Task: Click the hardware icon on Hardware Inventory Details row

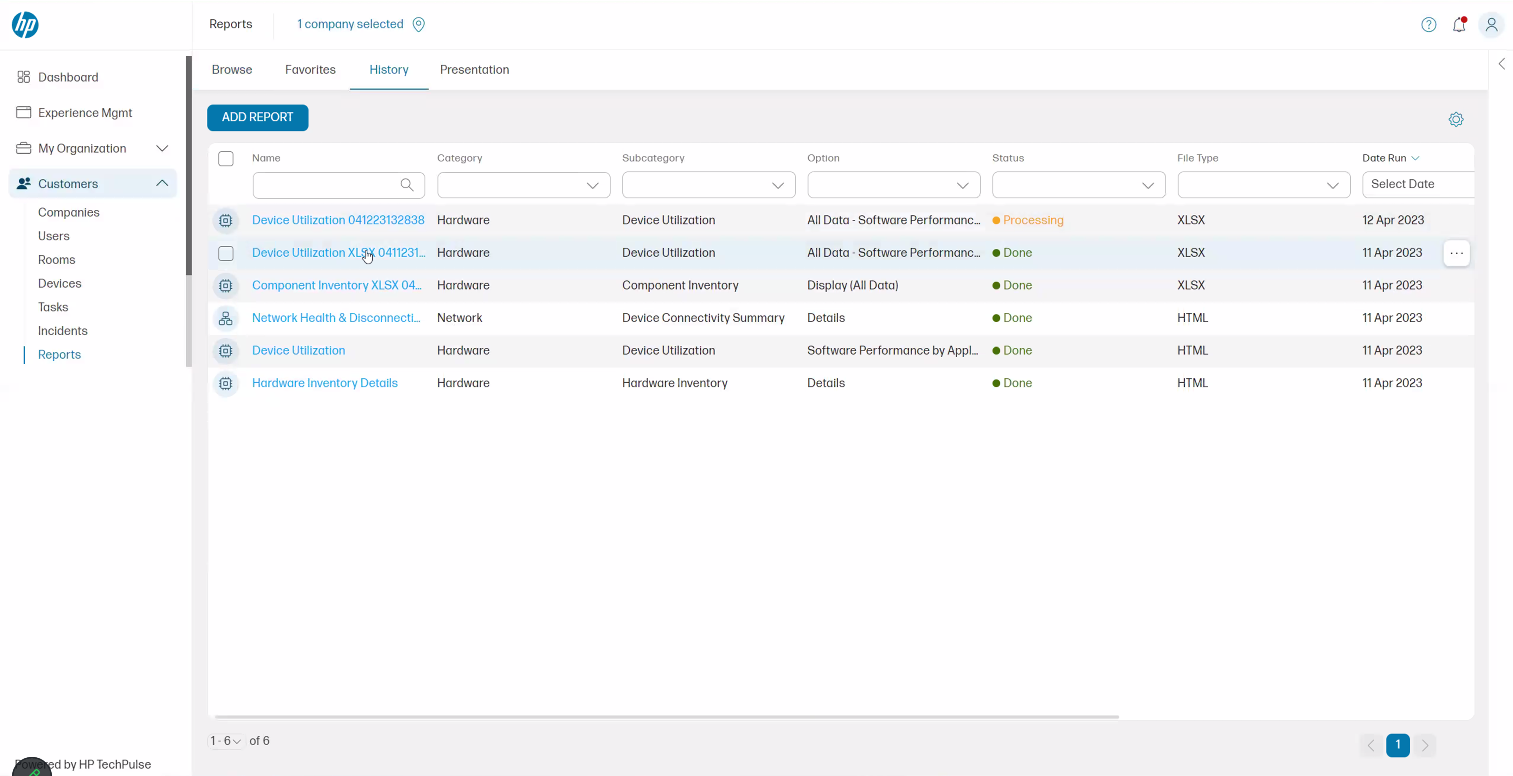Action: pyautogui.click(x=225, y=383)
